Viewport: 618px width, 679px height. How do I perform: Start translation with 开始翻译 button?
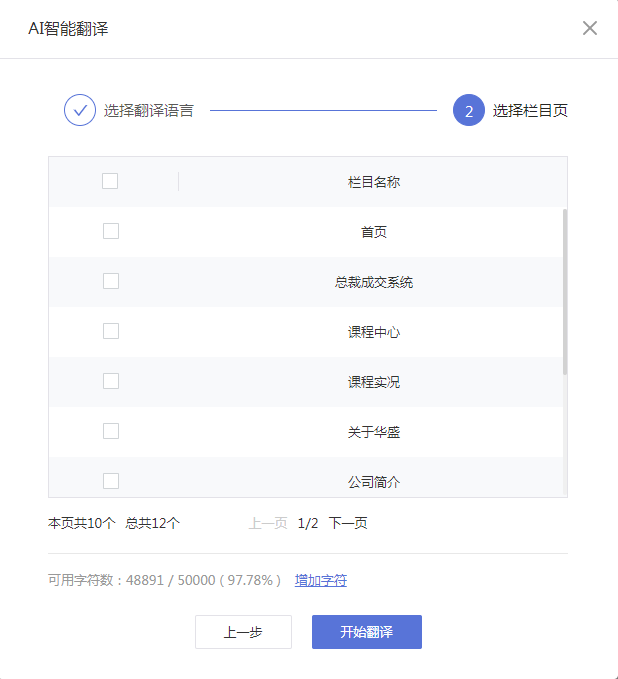[x=366, y=632]
